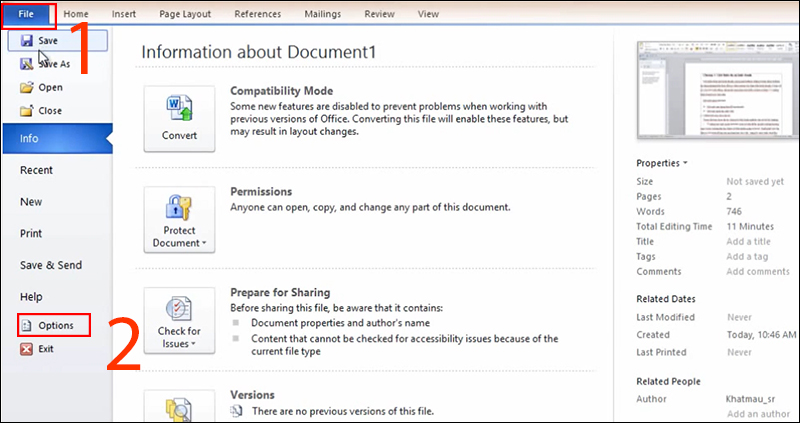Click the Add a title field
This screenshot has height=423, width=800.
(x=748, y=241)
